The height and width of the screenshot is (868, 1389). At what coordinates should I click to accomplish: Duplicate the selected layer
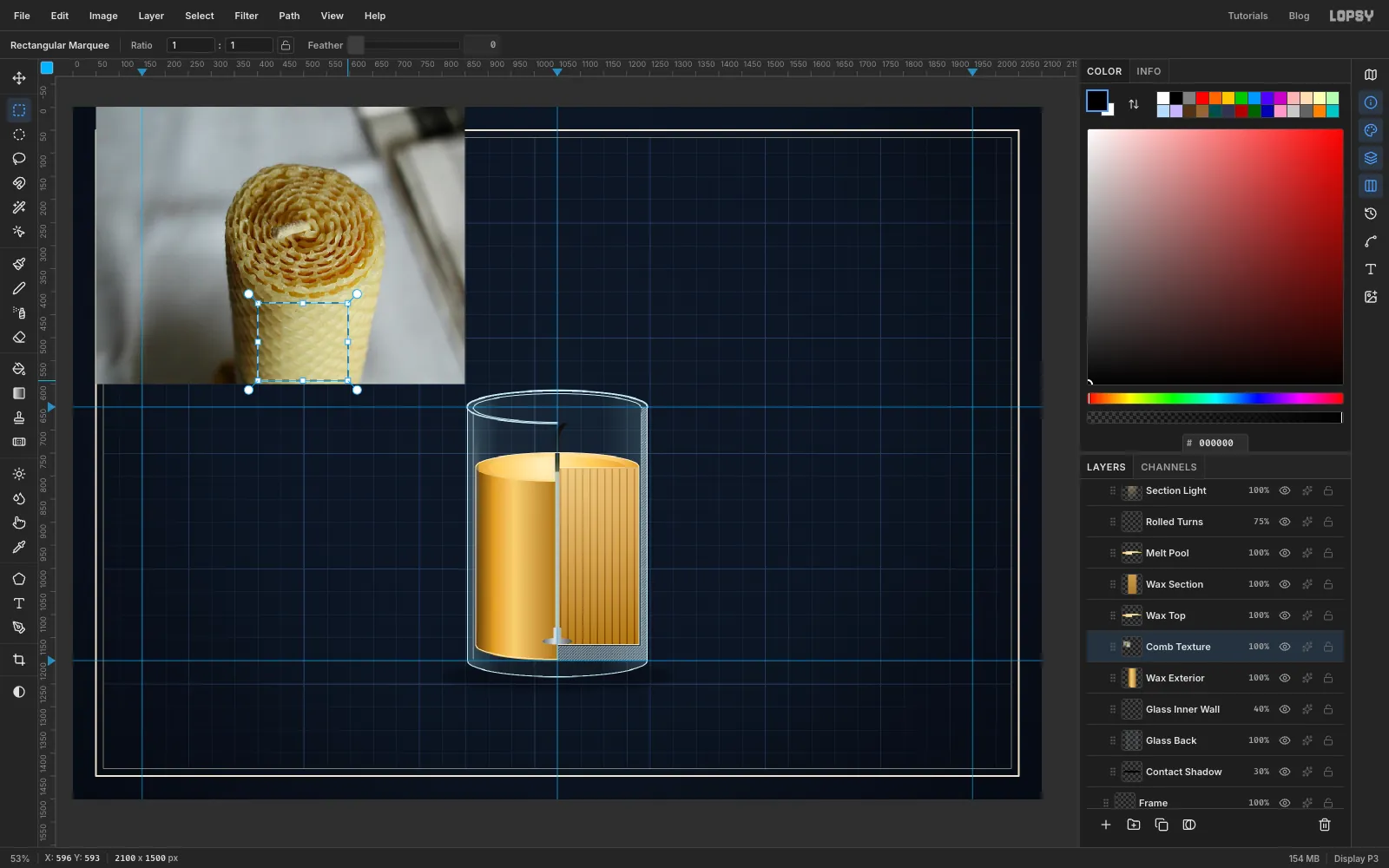pyautogui.click(x=1162, y=825)
